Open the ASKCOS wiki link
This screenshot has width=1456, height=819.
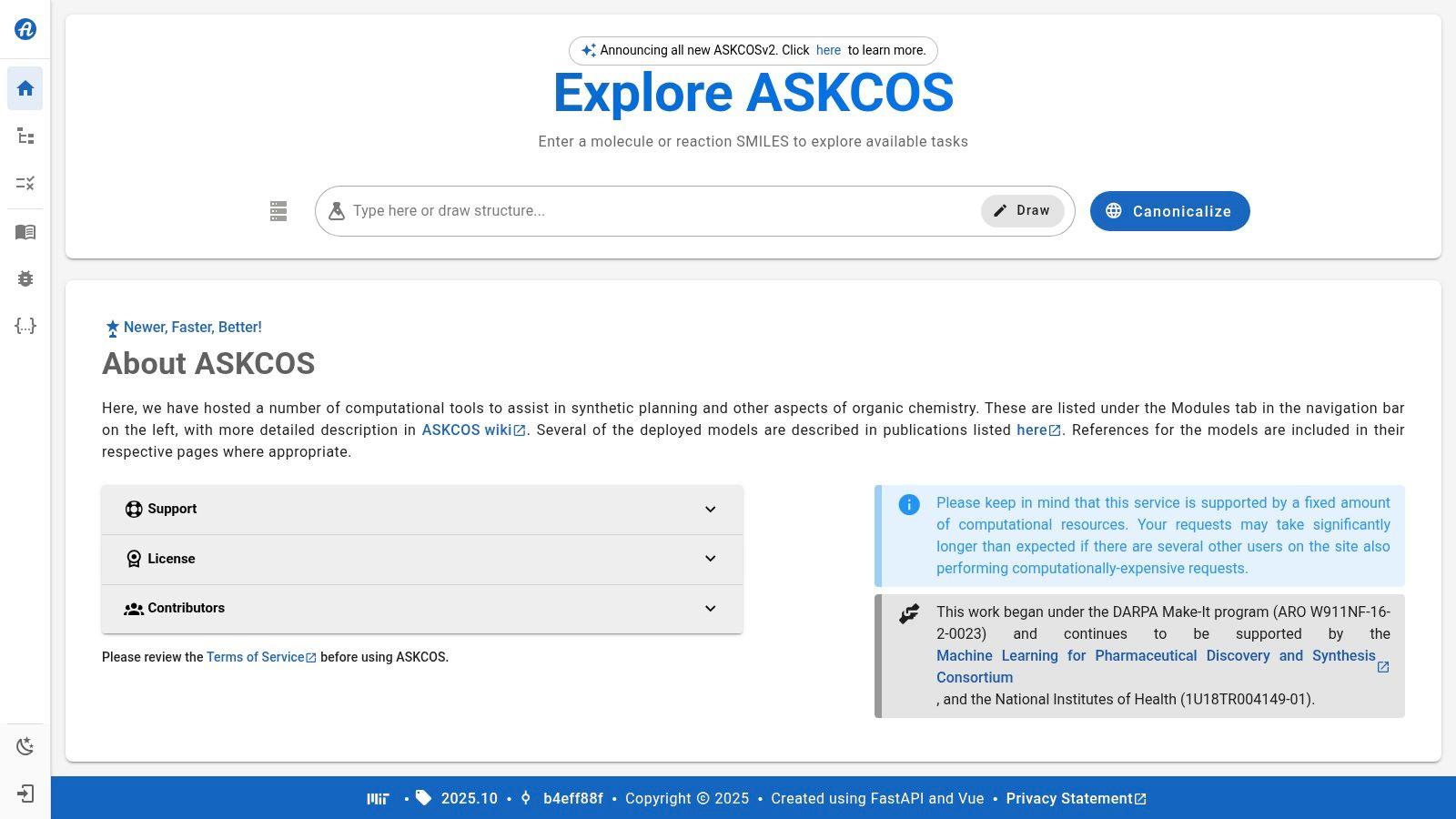473,430
